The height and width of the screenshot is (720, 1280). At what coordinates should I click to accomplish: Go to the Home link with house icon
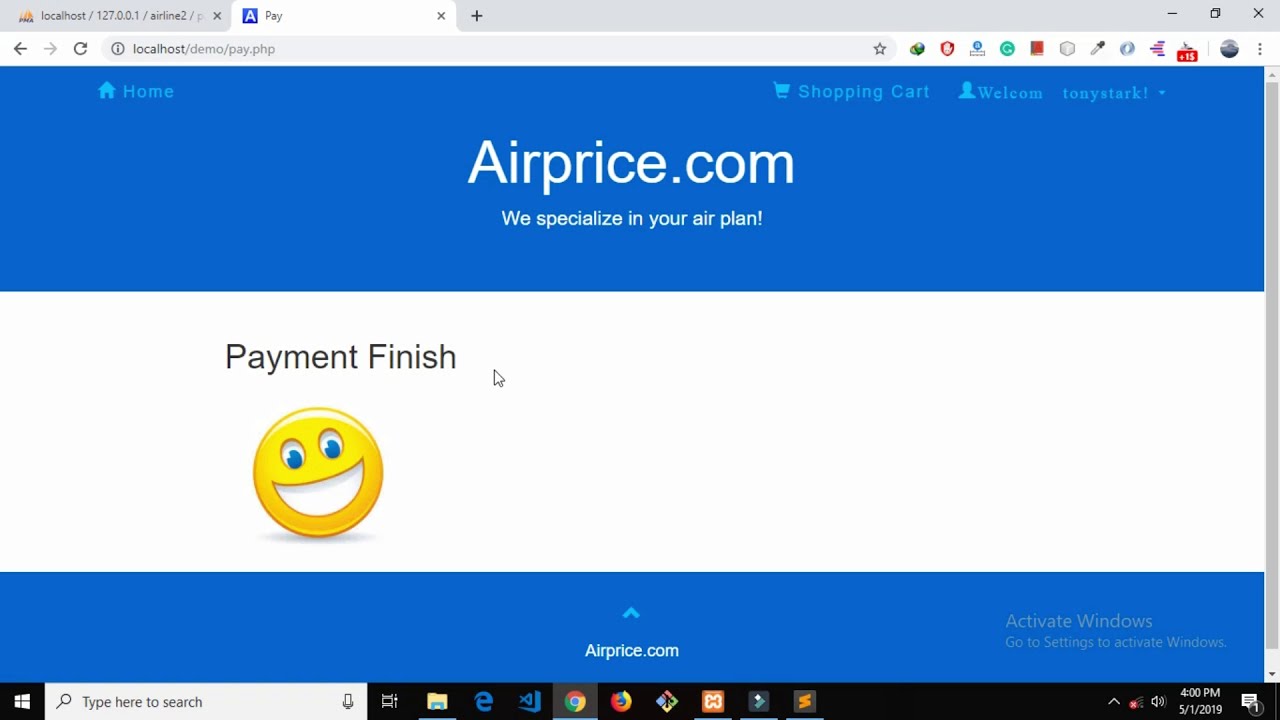136,91
